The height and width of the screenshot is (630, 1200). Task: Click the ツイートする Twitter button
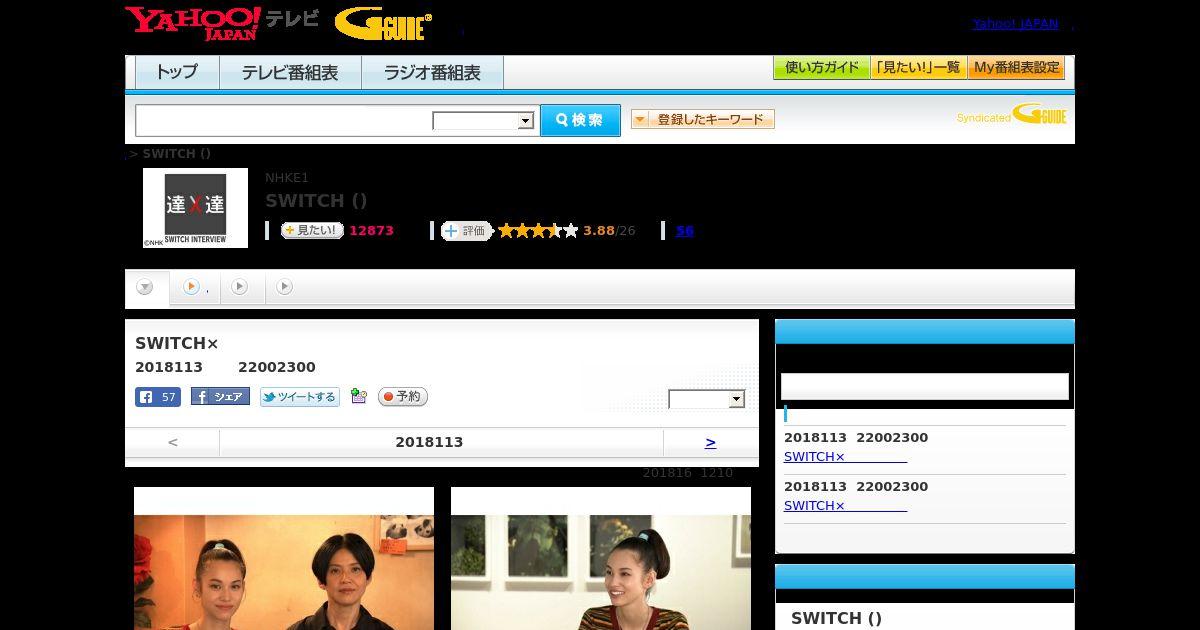pos(300,397)
